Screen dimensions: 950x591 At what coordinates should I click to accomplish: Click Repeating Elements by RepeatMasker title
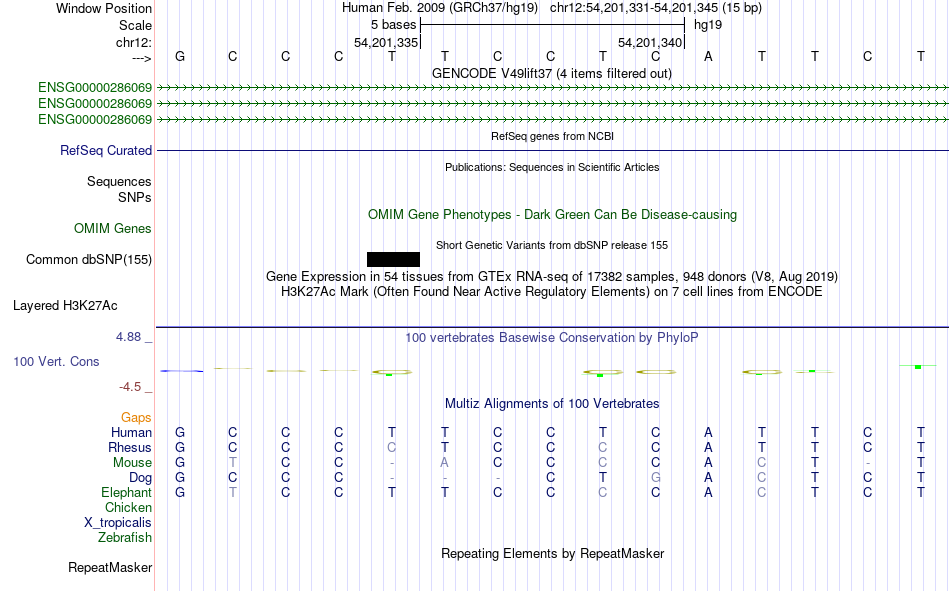coord(552,553)
